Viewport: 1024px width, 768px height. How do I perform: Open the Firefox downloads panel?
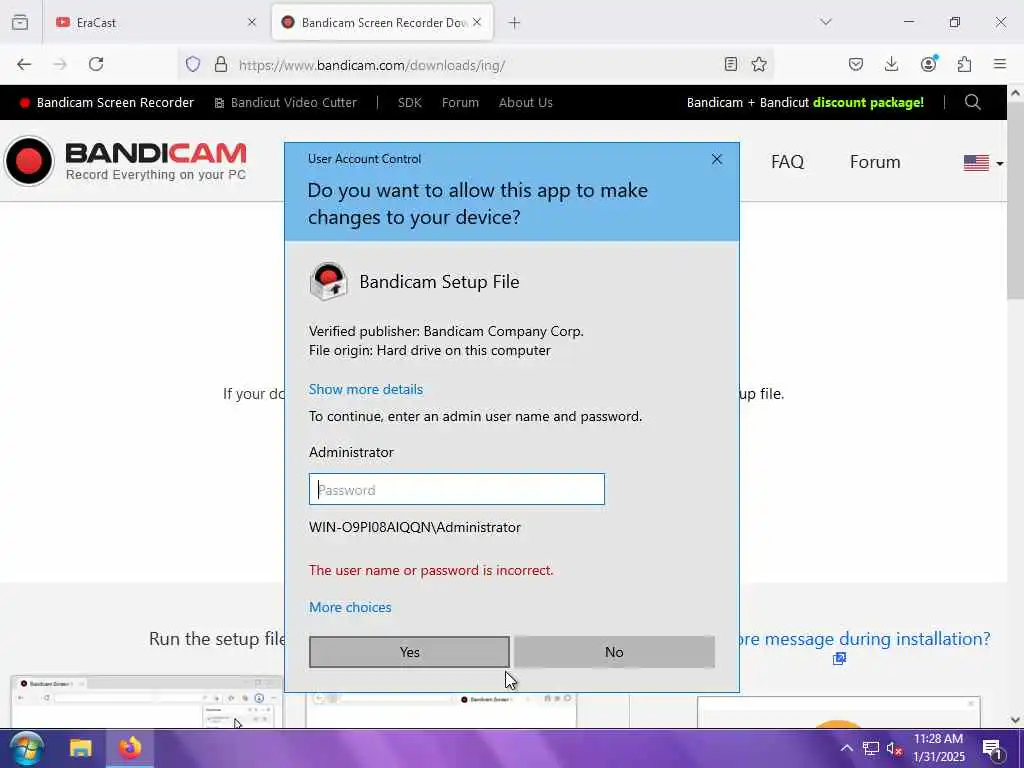[x=891, y=64]
